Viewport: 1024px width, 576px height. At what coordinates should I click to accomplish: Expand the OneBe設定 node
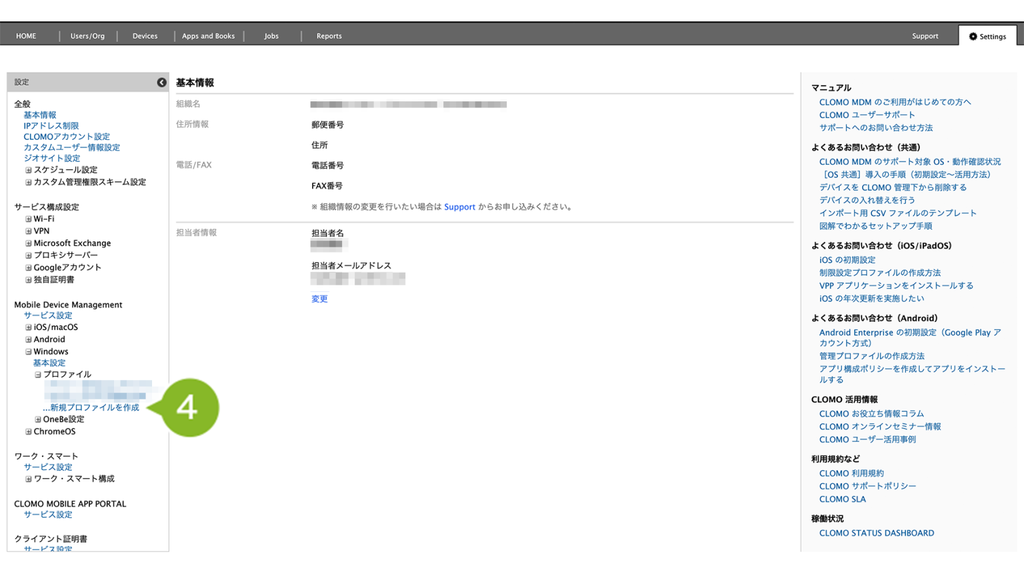tap(38, 419)
